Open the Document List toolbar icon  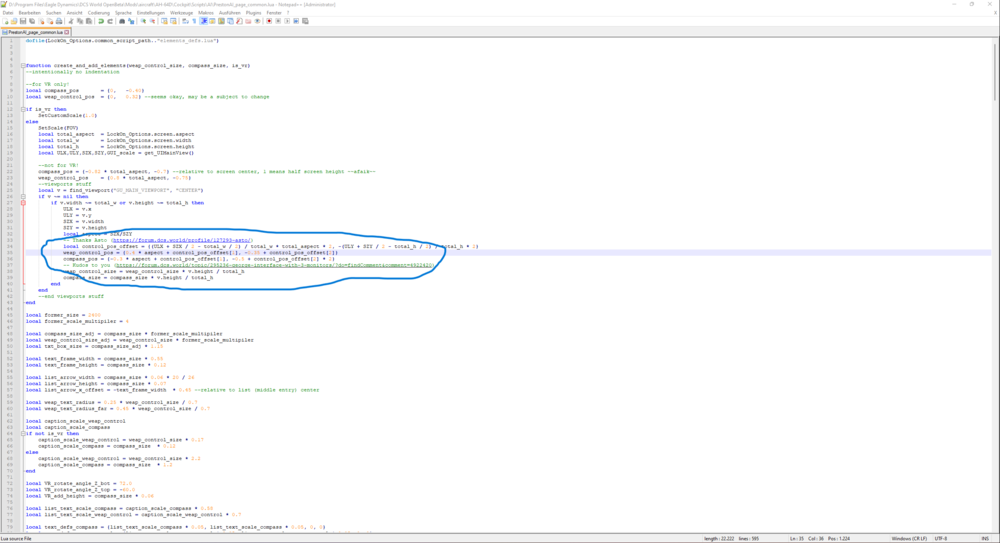230,21
